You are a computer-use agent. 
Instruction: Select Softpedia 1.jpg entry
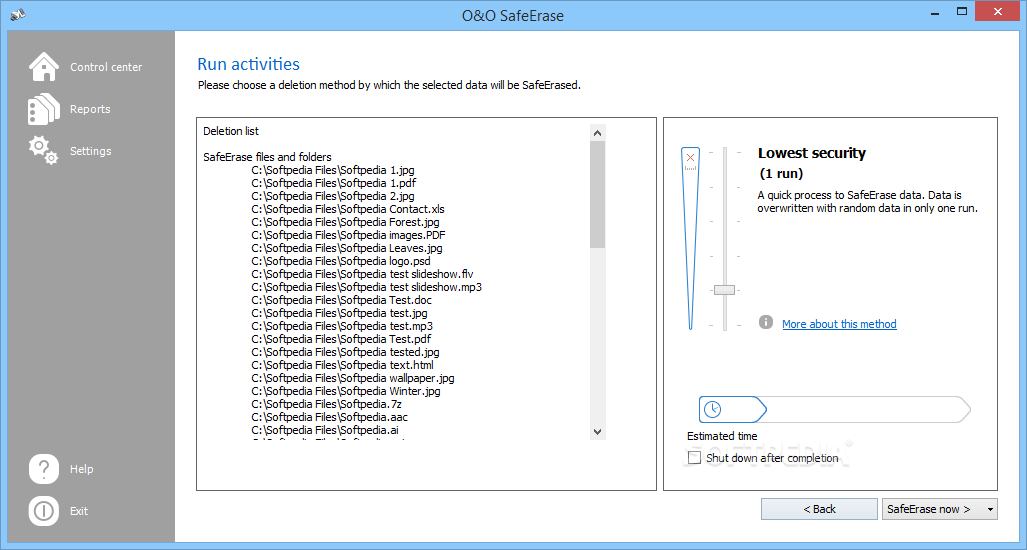tap(333, 170)
